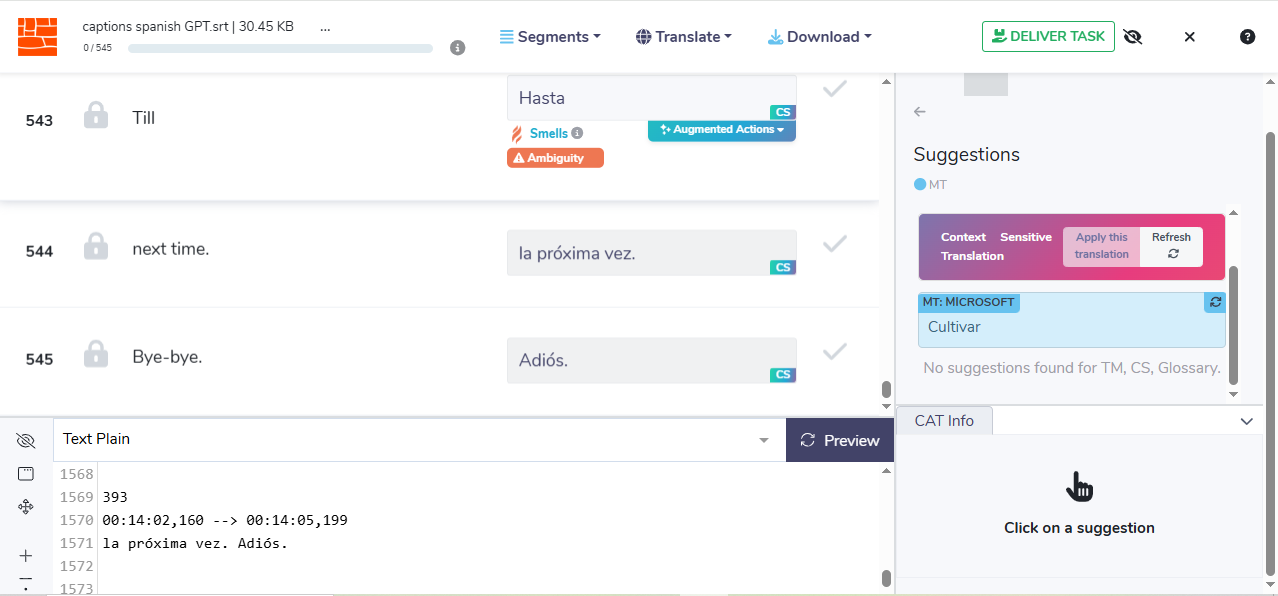Open the file options ellipsis menu
Image resolution: width=1278 pixels, height=596 pixels.
[325, 28]
